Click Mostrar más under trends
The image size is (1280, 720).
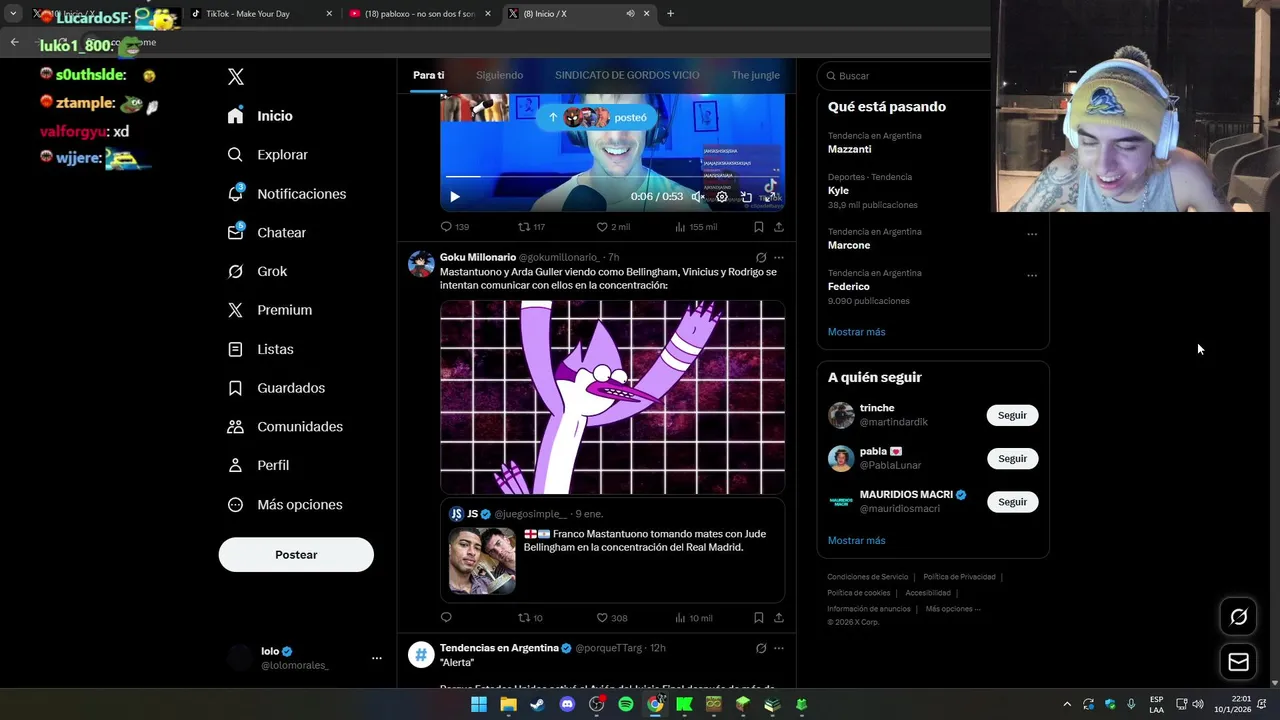(856, 332)
